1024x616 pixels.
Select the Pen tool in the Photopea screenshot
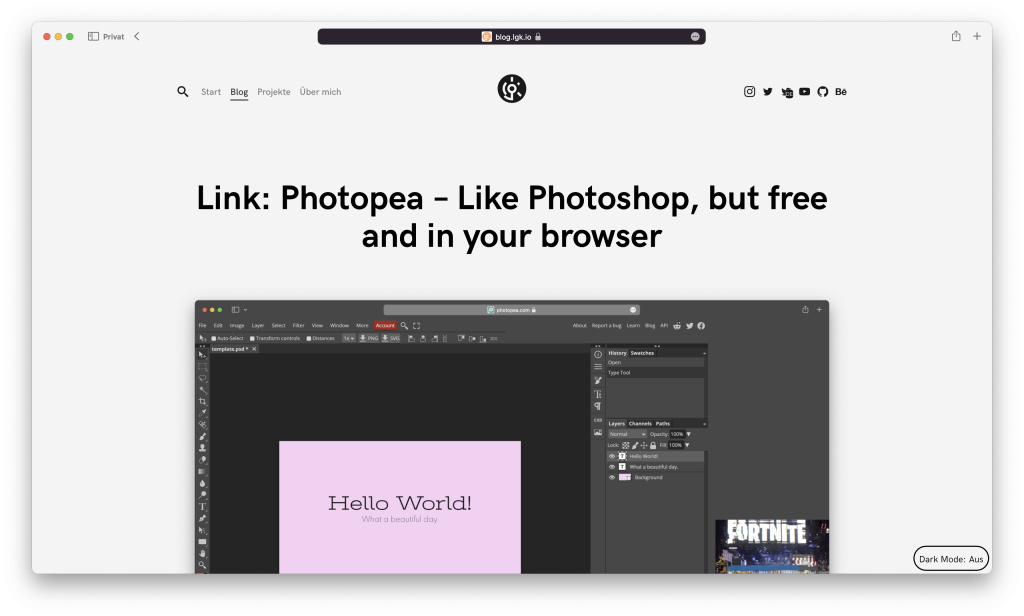(x=202, y=518)
